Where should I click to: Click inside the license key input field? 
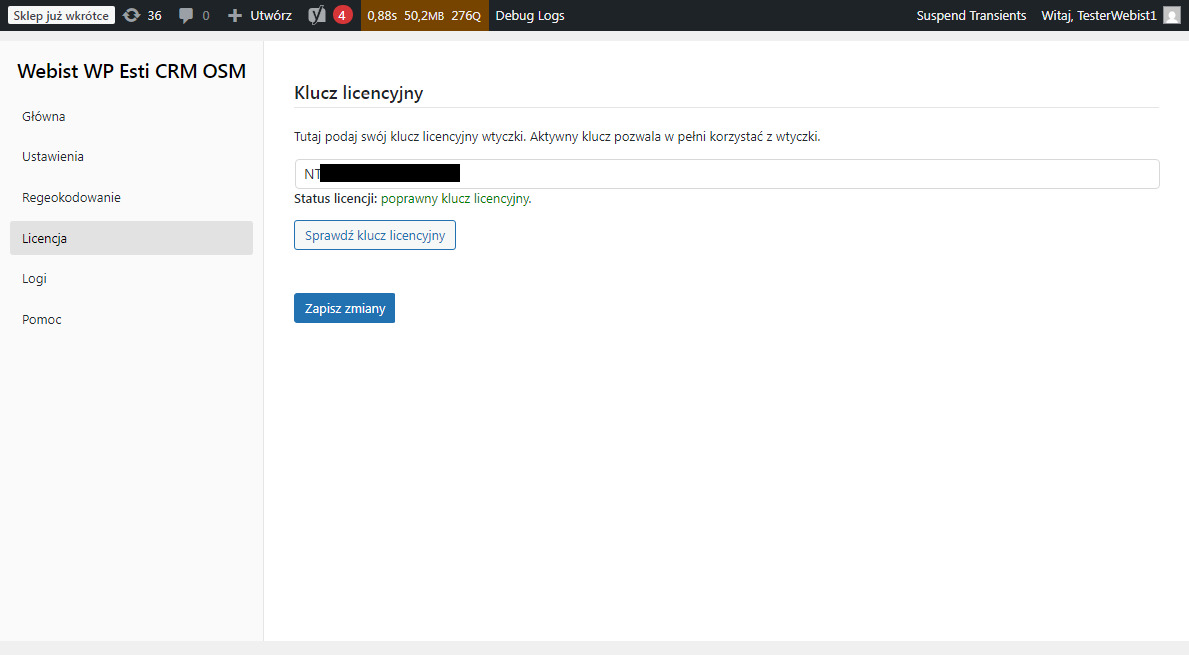coord(800,174)
